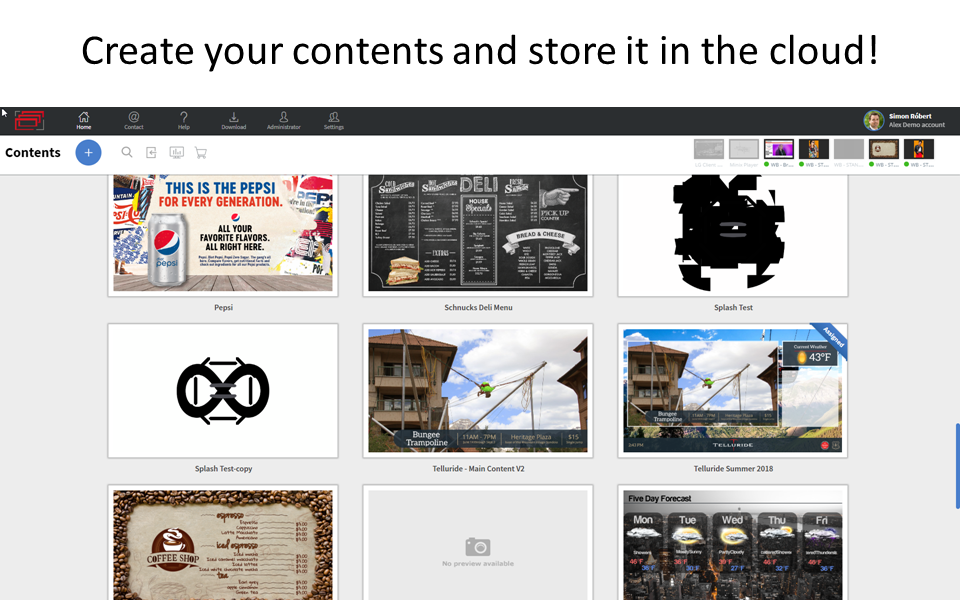Open the Schnucks Deli Menu thumbnail

click(478, 234)
